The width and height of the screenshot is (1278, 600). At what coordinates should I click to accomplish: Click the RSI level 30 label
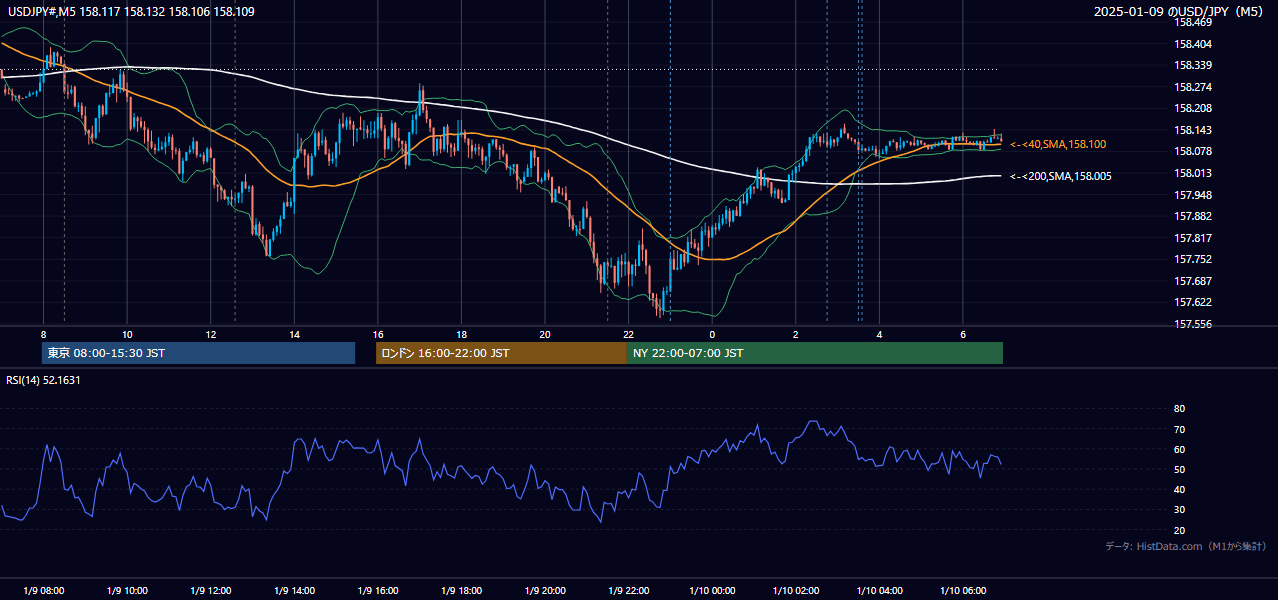tap(1179, 510)
